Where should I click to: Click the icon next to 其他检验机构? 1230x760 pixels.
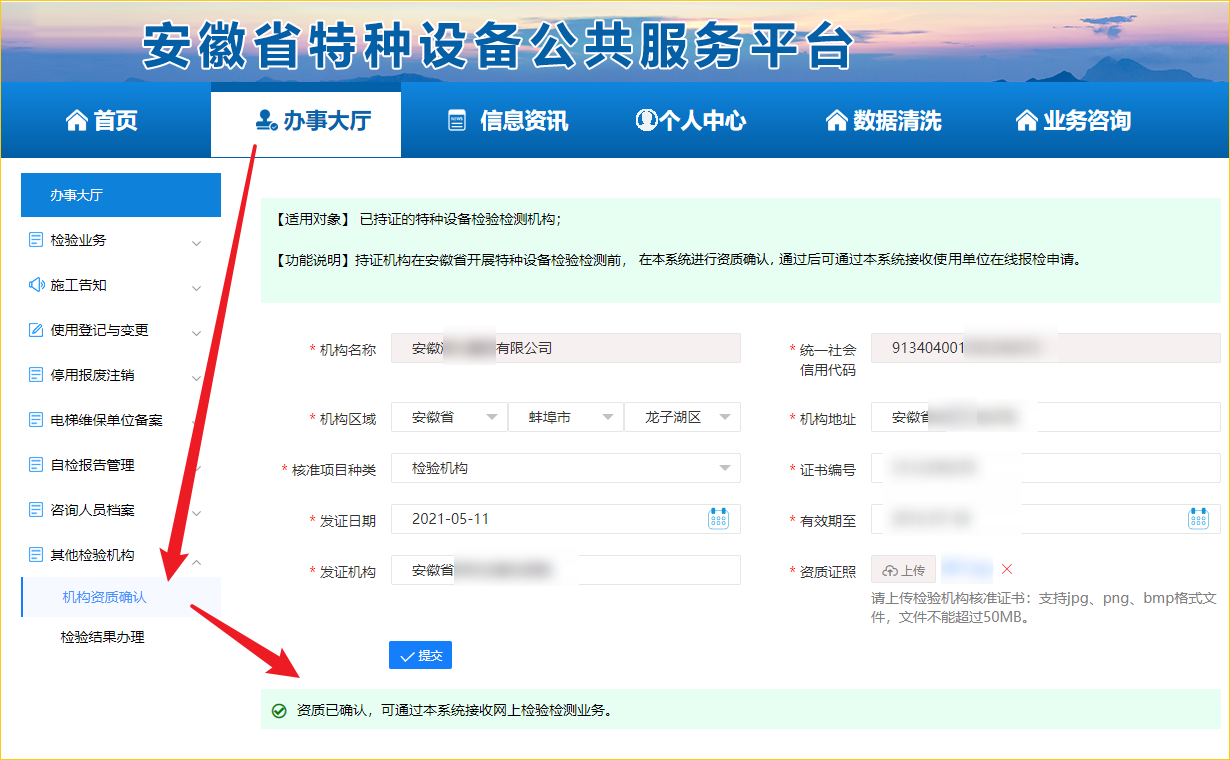point(36,555)
